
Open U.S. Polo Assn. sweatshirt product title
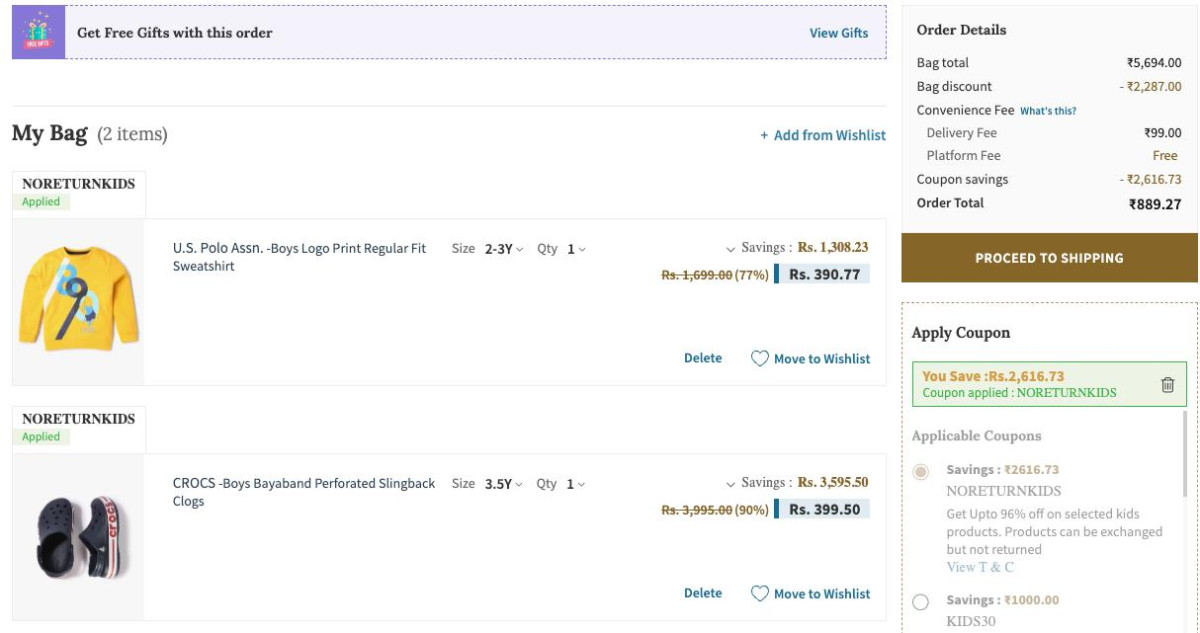pos(299,257)
